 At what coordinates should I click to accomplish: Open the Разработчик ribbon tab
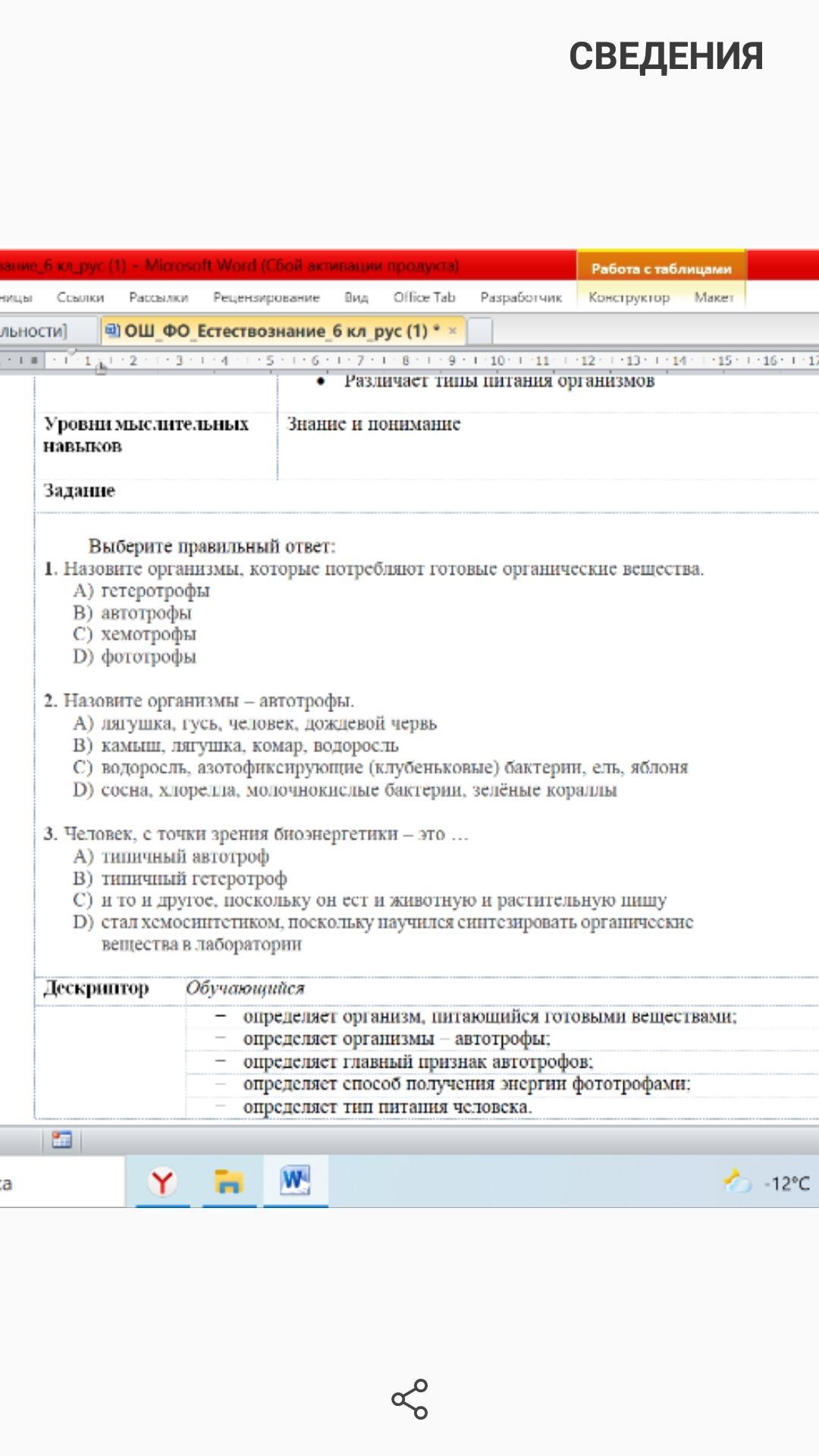521,297
